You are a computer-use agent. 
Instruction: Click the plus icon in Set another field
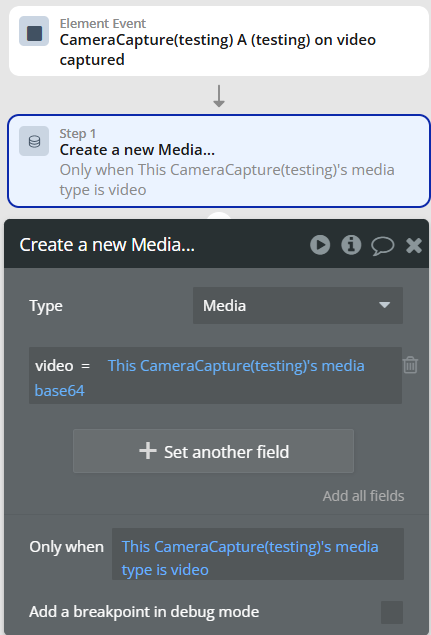148,451
